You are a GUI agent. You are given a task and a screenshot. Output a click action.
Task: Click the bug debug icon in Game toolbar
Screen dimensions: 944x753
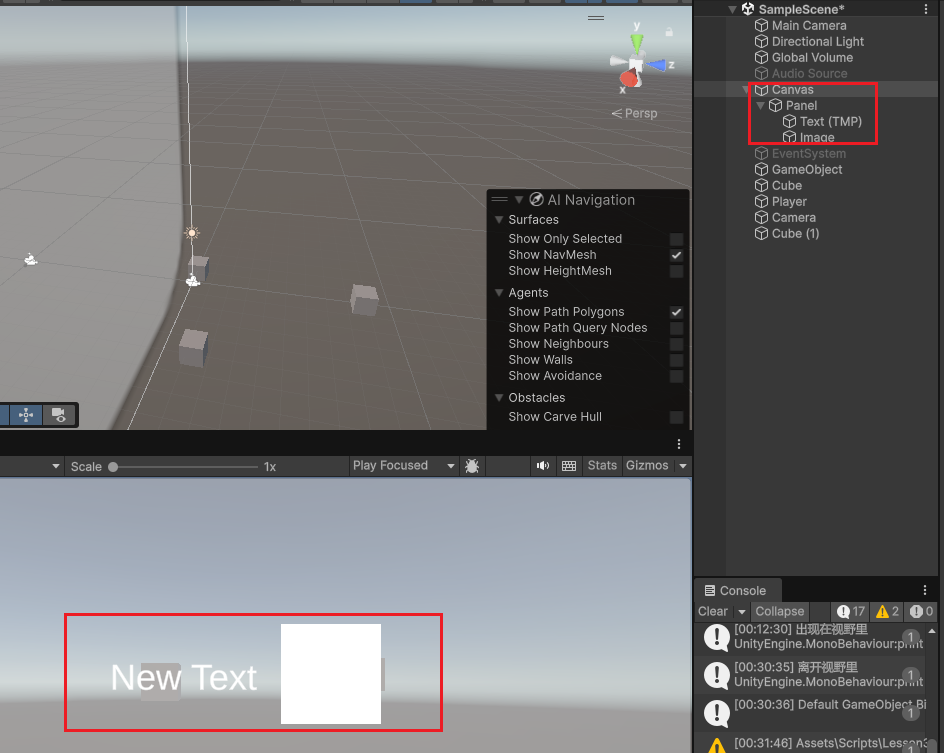click(x=472, y=466)
